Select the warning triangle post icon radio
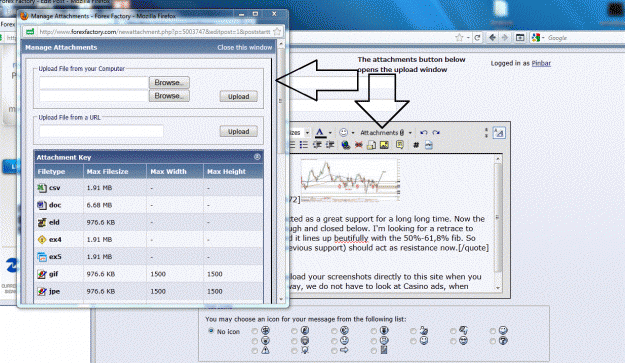The width and height of the screenshot is (625, 363). pos(255,351)
